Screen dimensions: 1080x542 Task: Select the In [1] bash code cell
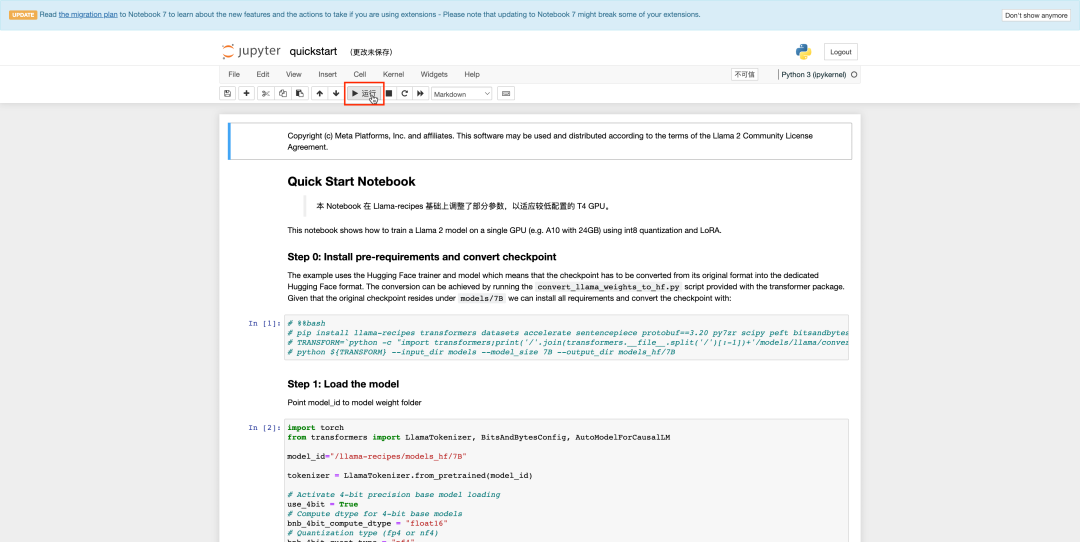pos(568,337)
